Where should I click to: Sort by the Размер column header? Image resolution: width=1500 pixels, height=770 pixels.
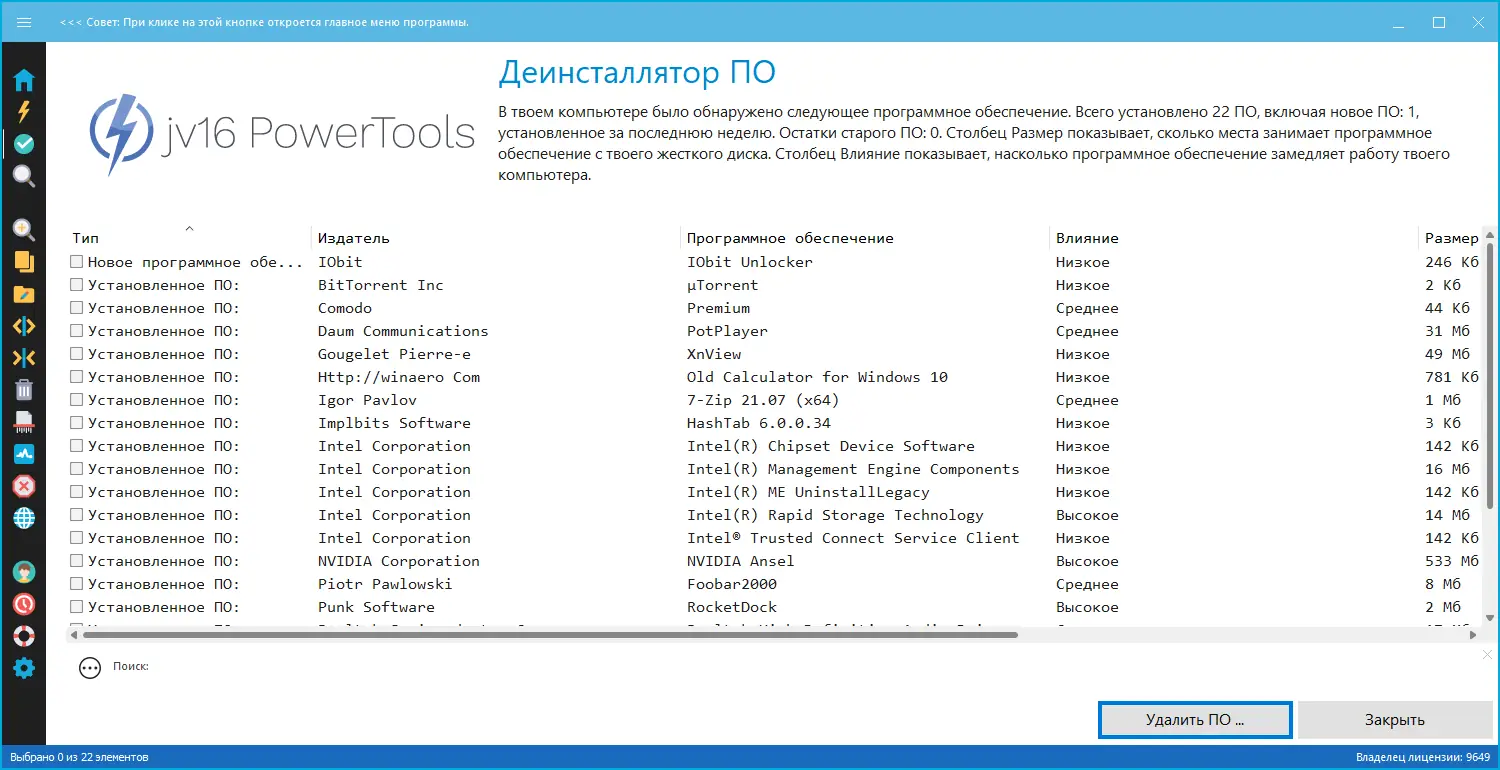click(x=1451, y=238)
